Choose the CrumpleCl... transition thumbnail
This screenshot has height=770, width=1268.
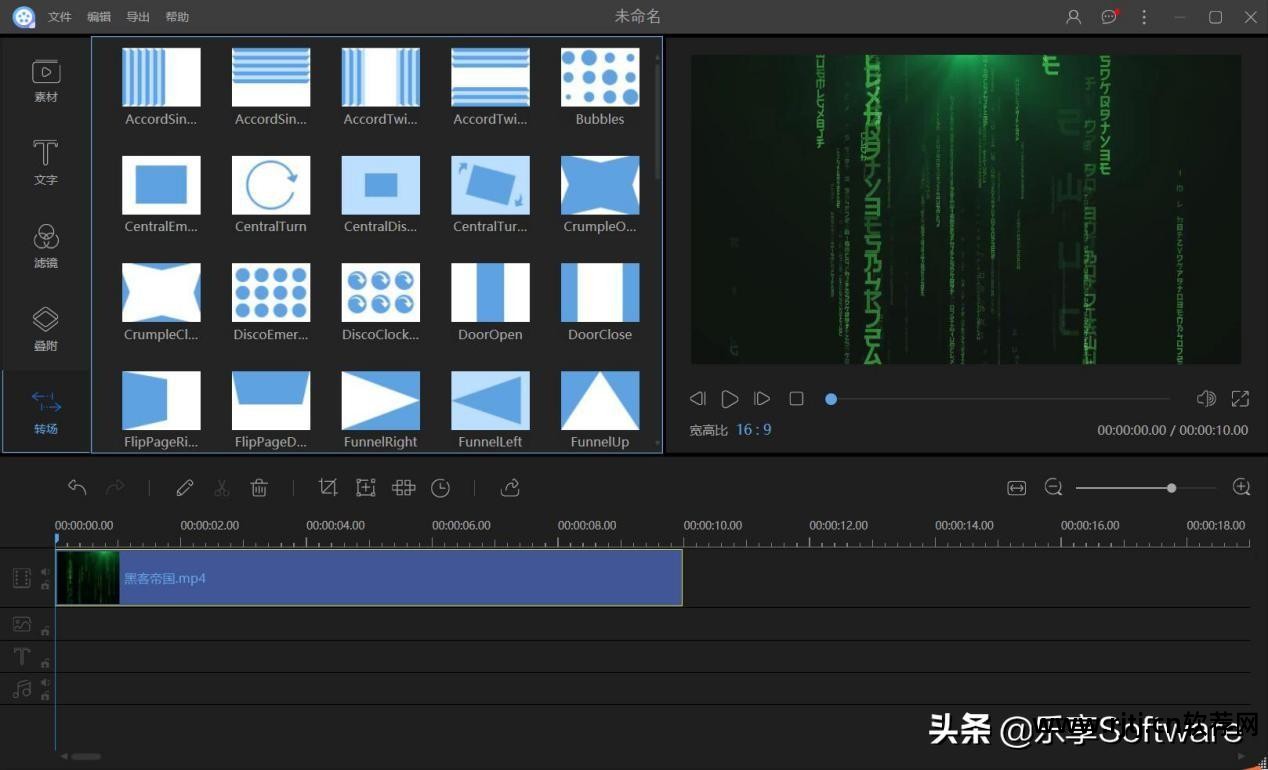[x=161, y=292]
